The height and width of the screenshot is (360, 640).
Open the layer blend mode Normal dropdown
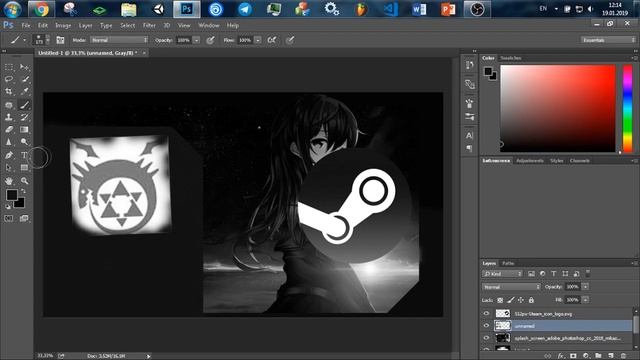tap(511, 287)
